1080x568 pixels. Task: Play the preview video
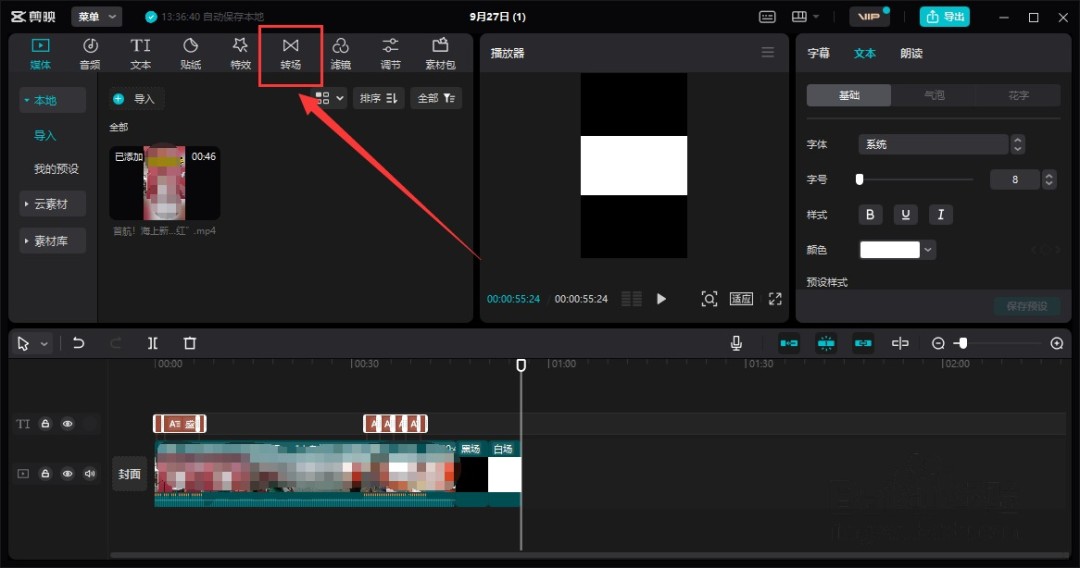[661, 299]
